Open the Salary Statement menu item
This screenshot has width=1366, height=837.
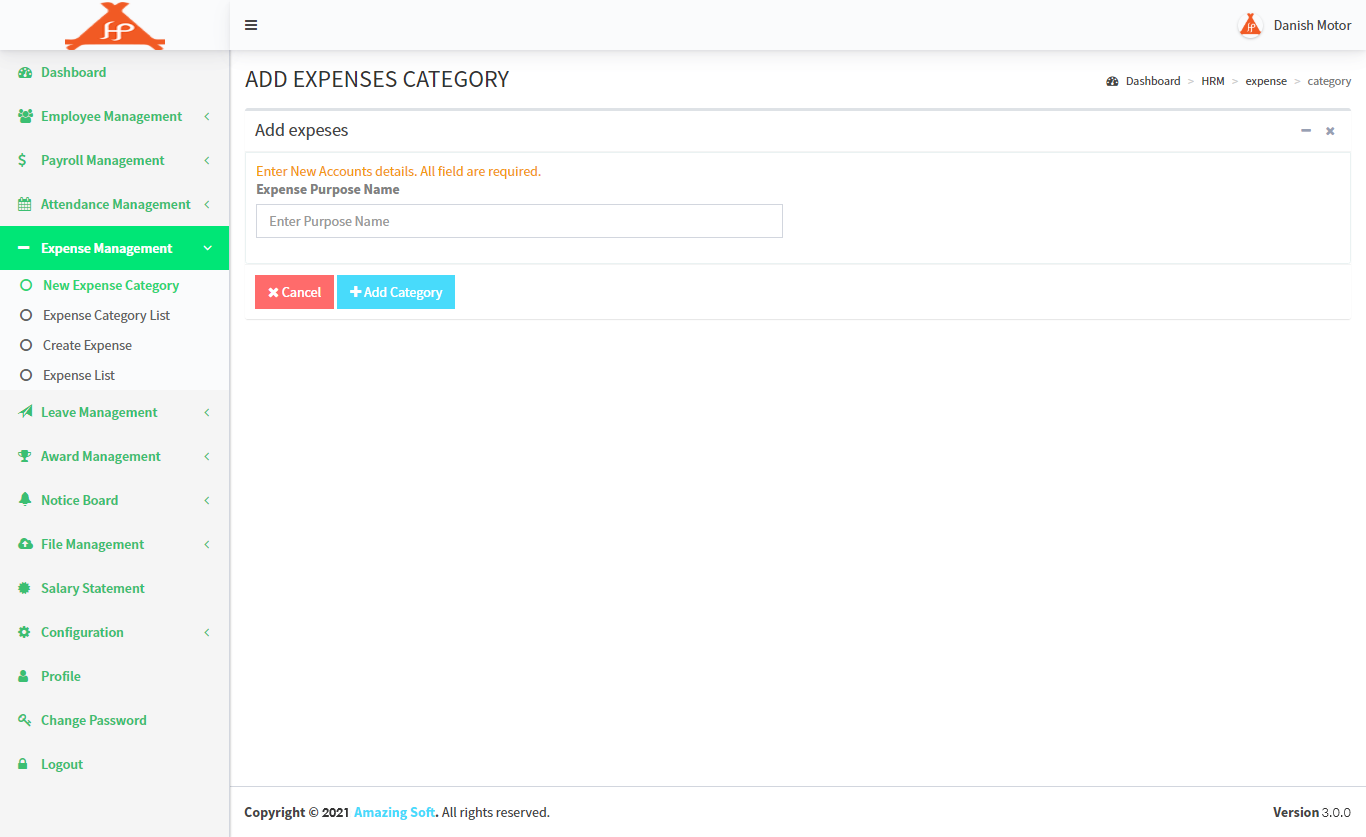92,588
